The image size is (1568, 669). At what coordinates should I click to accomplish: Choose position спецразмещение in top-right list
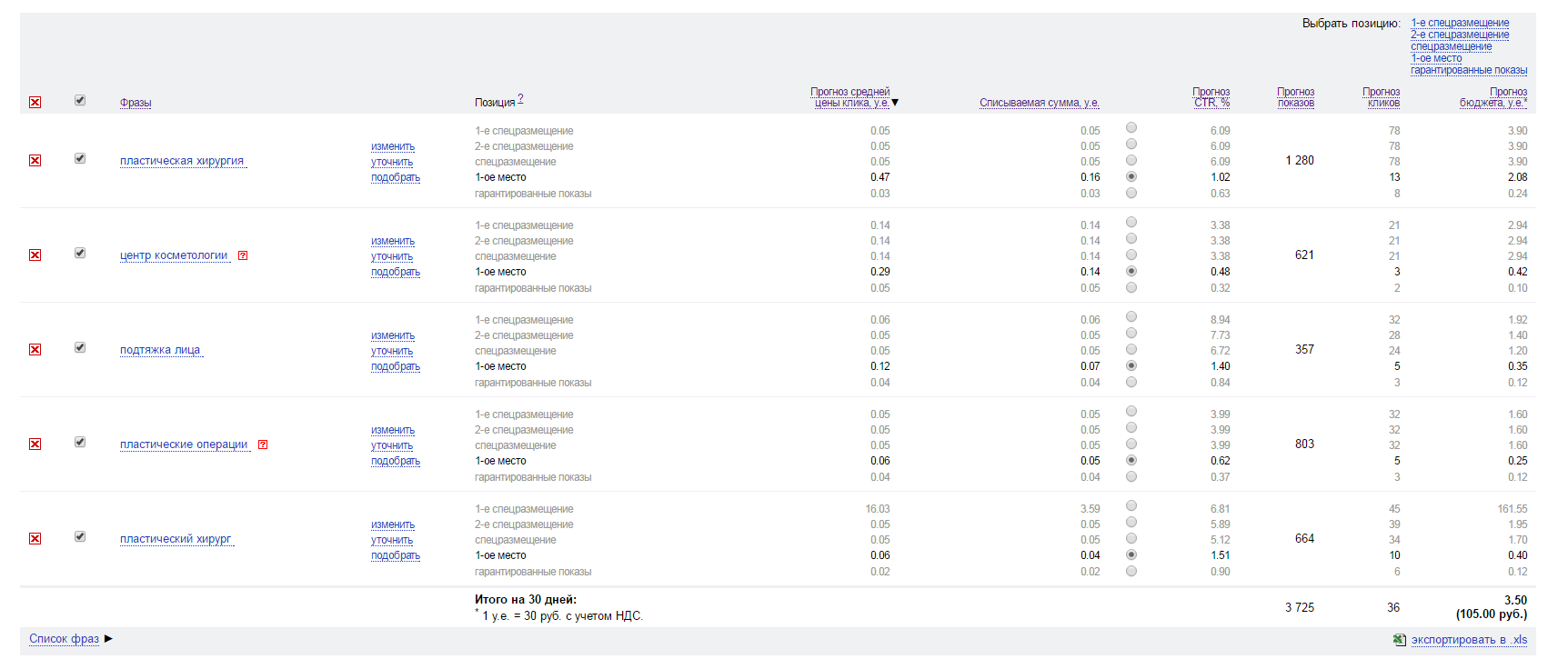pos(1452,46)
